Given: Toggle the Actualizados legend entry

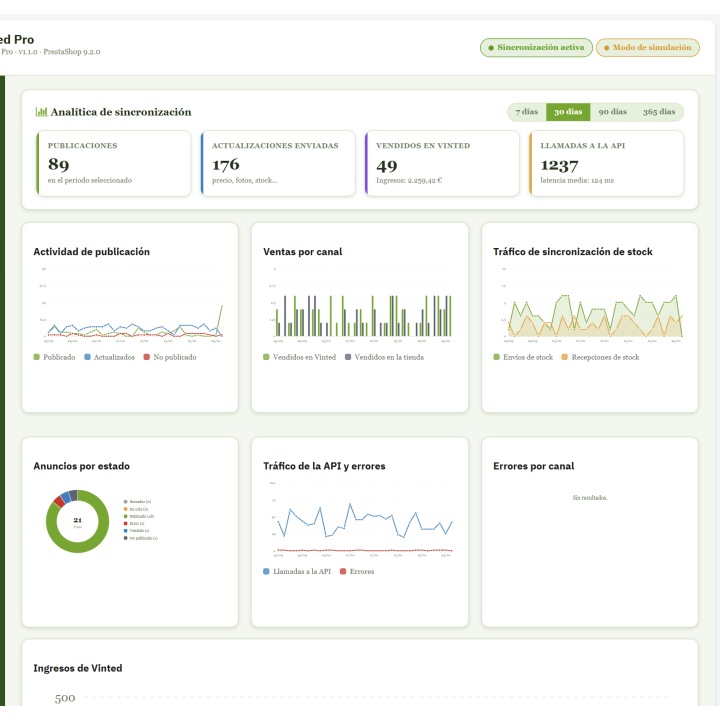Looking at the screenshot, I should tap(109, 357).
